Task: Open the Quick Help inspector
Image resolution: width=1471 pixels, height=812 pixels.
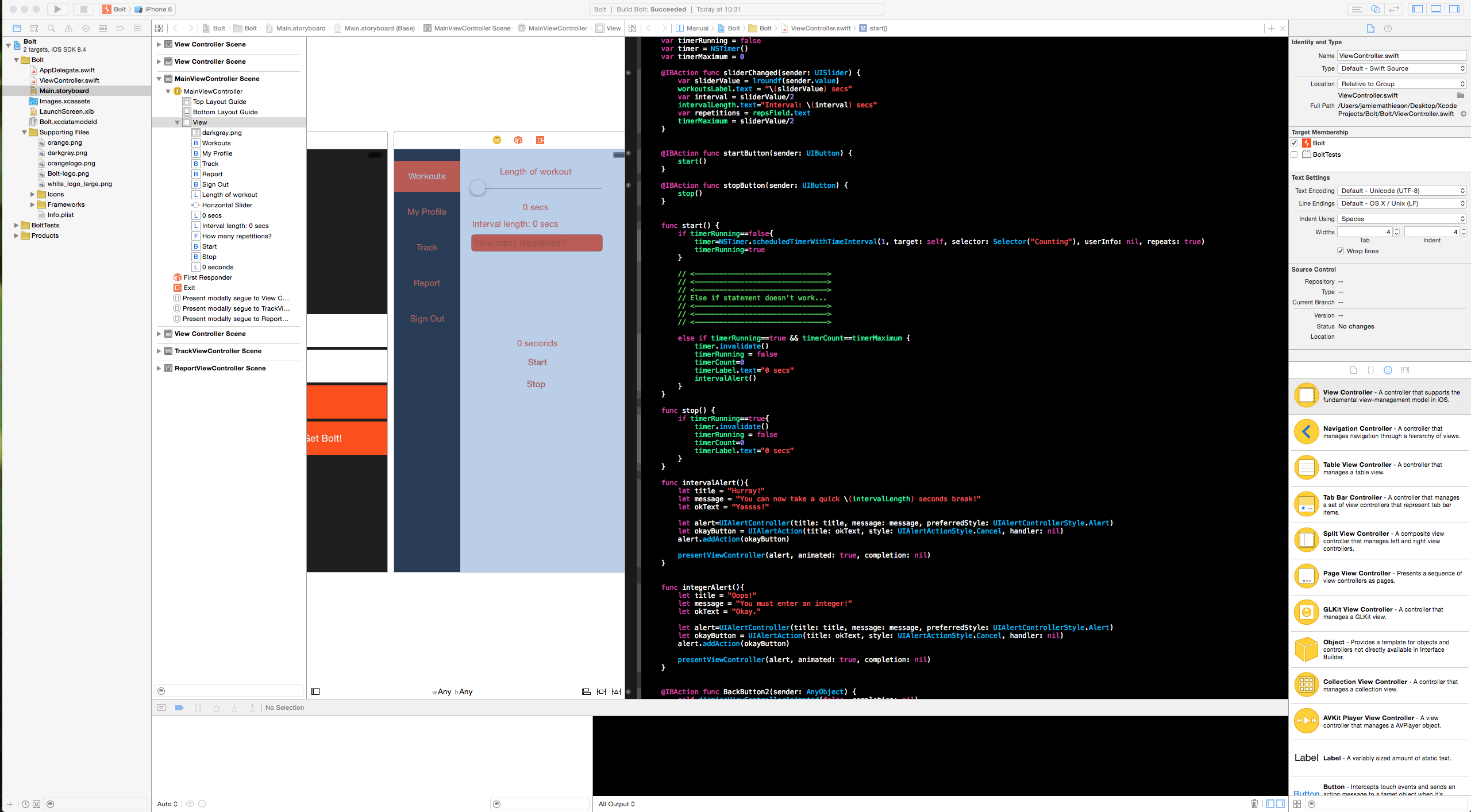Action: tap(1388, 28)
